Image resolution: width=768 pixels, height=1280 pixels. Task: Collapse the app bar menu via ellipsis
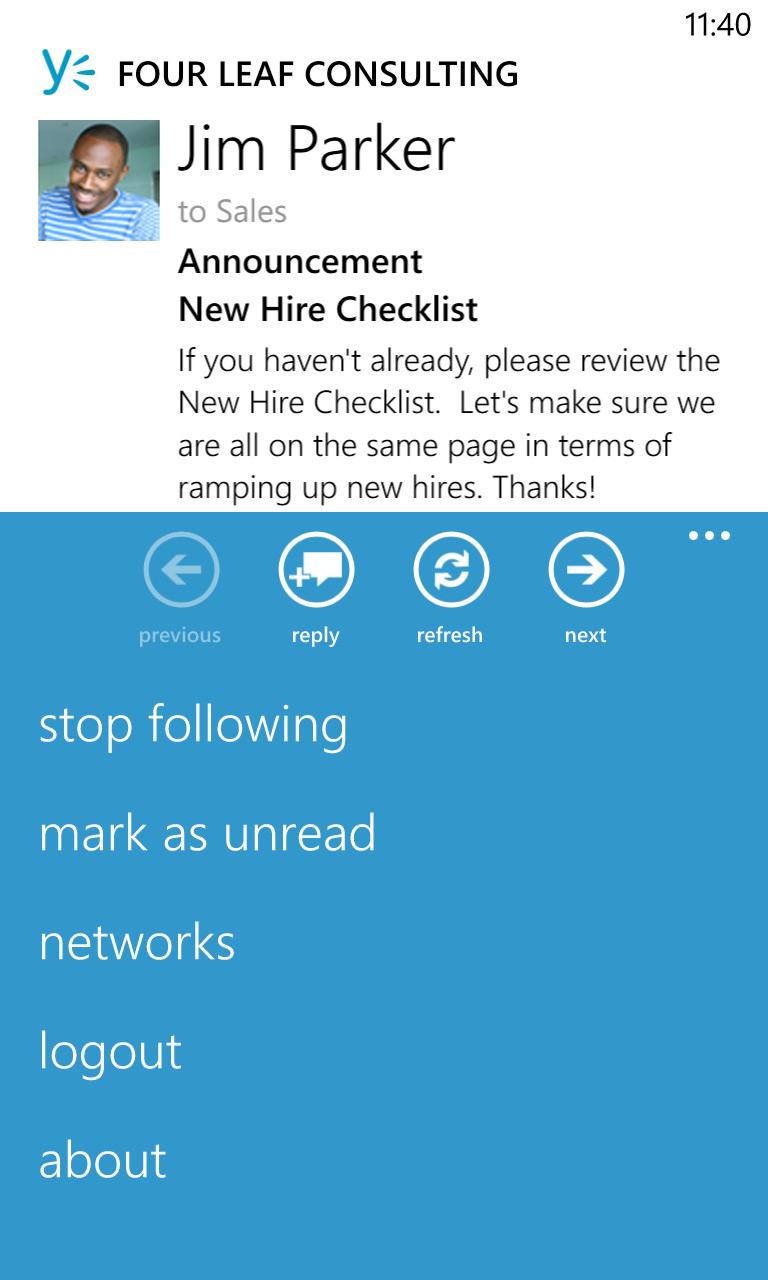[709, 534]
